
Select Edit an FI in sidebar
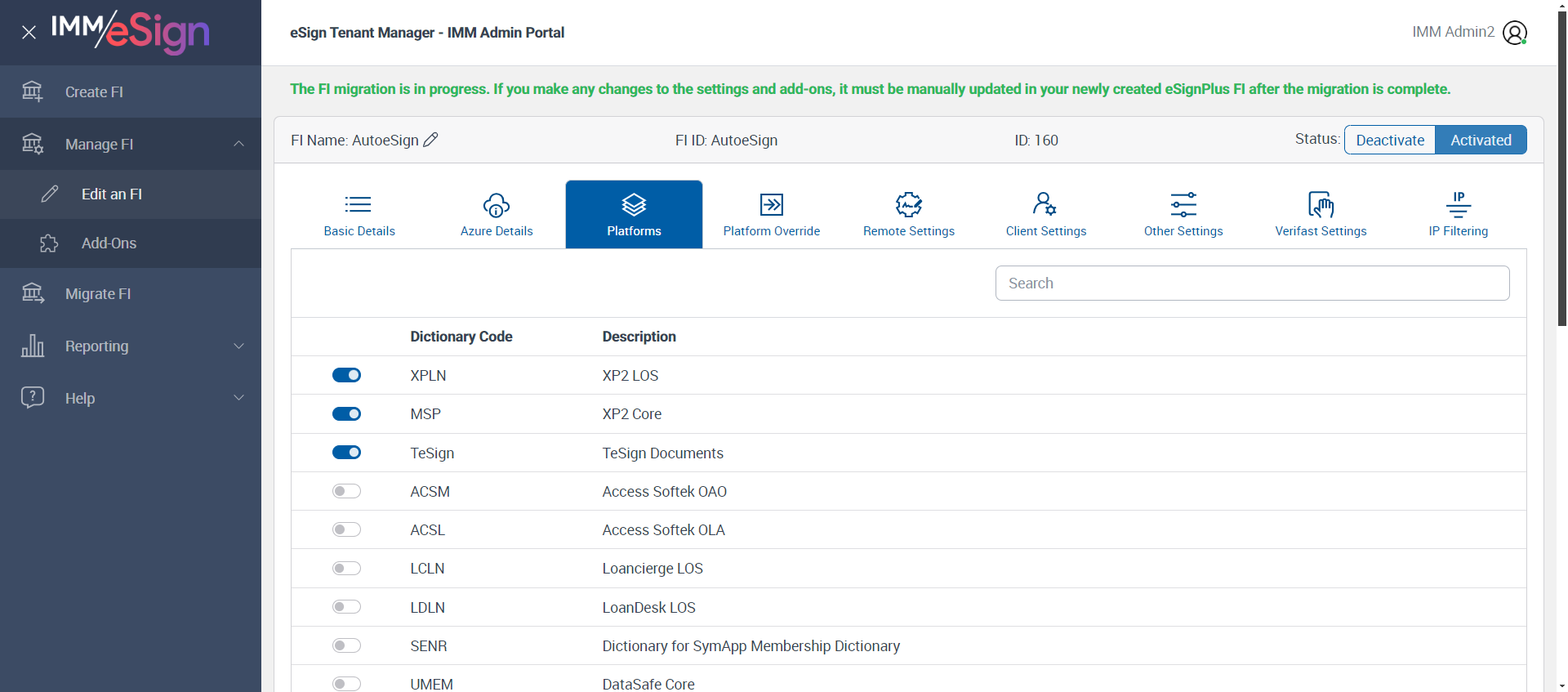coord(131,194)
